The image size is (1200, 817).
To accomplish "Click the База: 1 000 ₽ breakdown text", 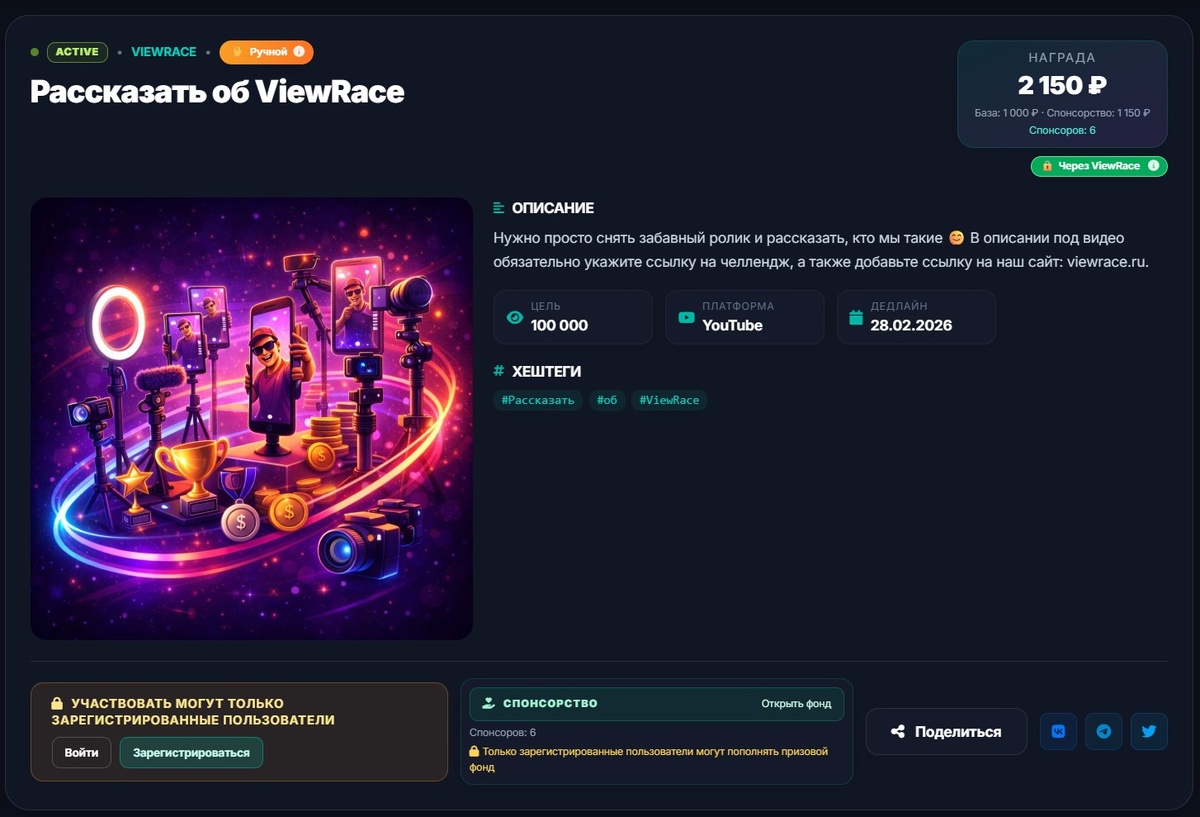I will pyautogui.click(x=1006, y=113).
